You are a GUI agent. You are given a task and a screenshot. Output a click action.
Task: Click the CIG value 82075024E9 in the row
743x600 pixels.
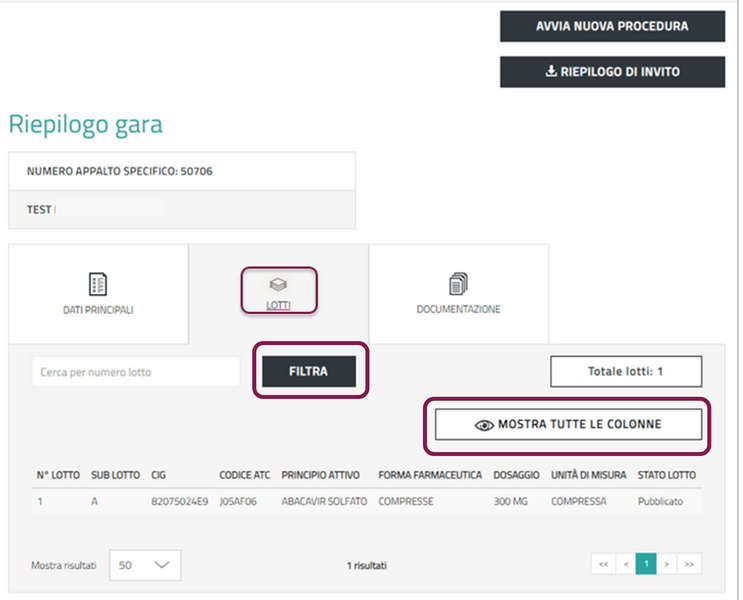click(180, 501)
